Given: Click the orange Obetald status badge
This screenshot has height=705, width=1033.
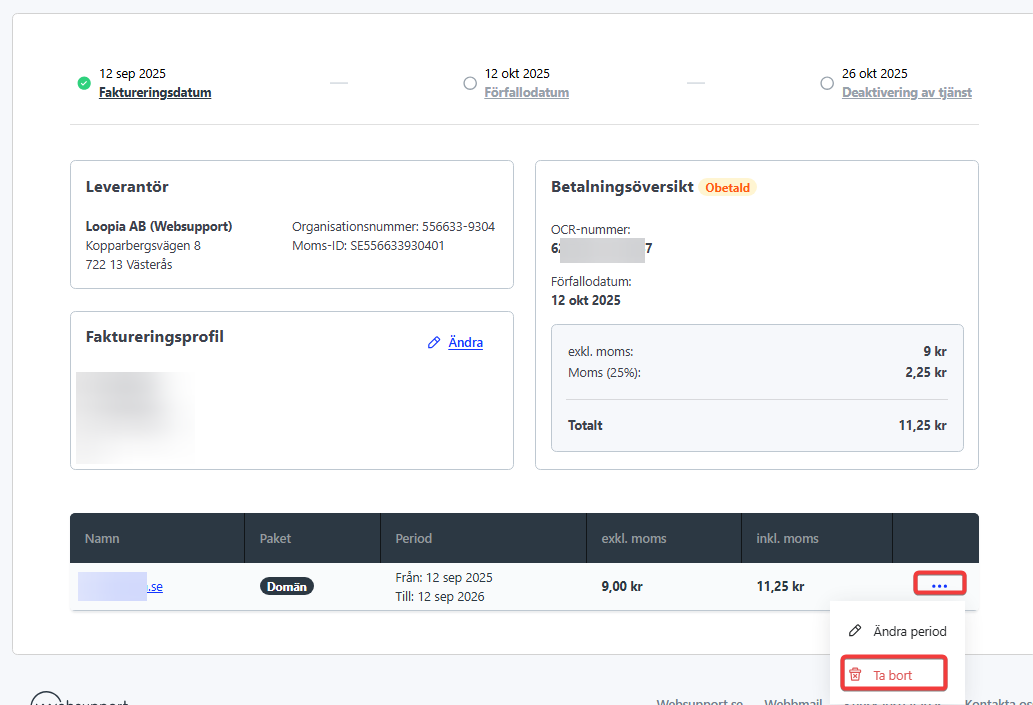Looking at the screenshot, I should point(727,187).
